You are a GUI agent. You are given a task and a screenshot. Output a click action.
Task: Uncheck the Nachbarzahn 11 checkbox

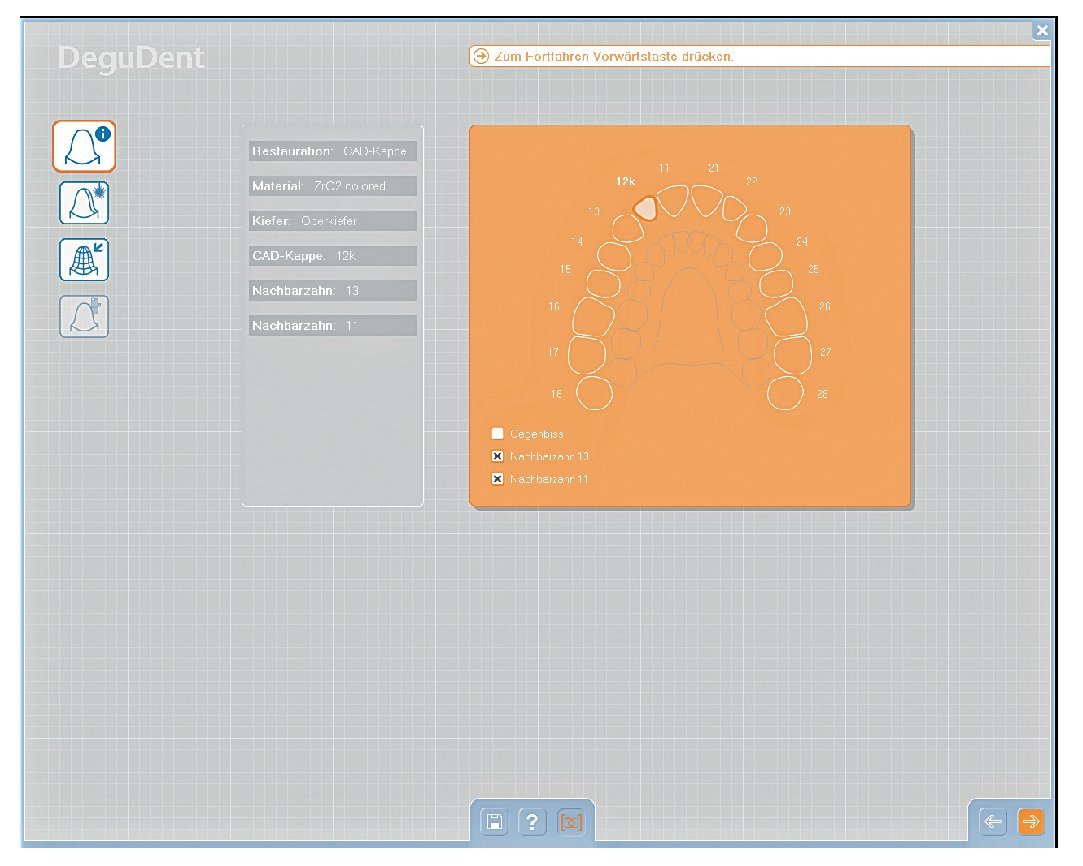click(x=498, y=479)
